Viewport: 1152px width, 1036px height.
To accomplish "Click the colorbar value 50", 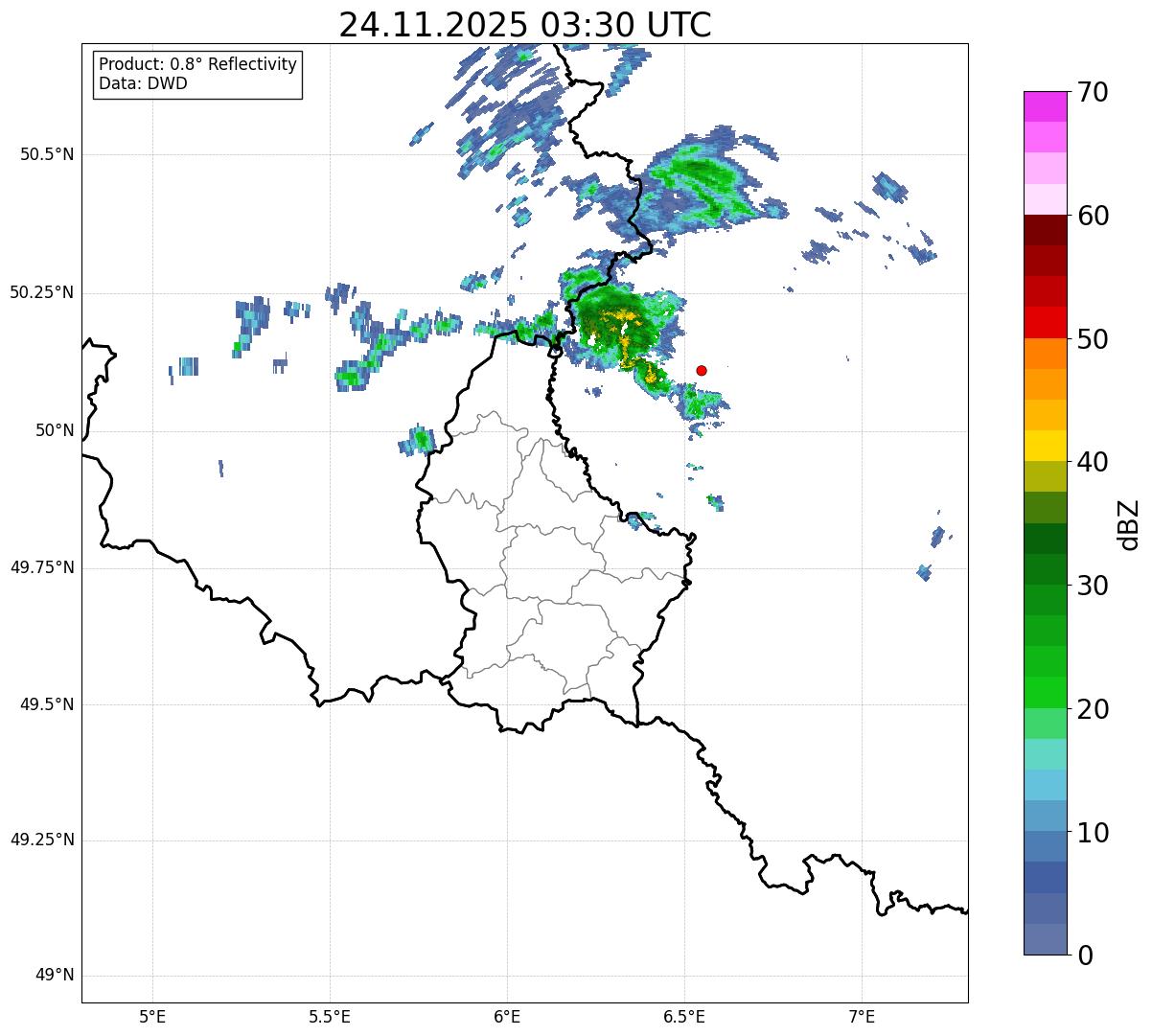I will click(x=1093, y=339).
